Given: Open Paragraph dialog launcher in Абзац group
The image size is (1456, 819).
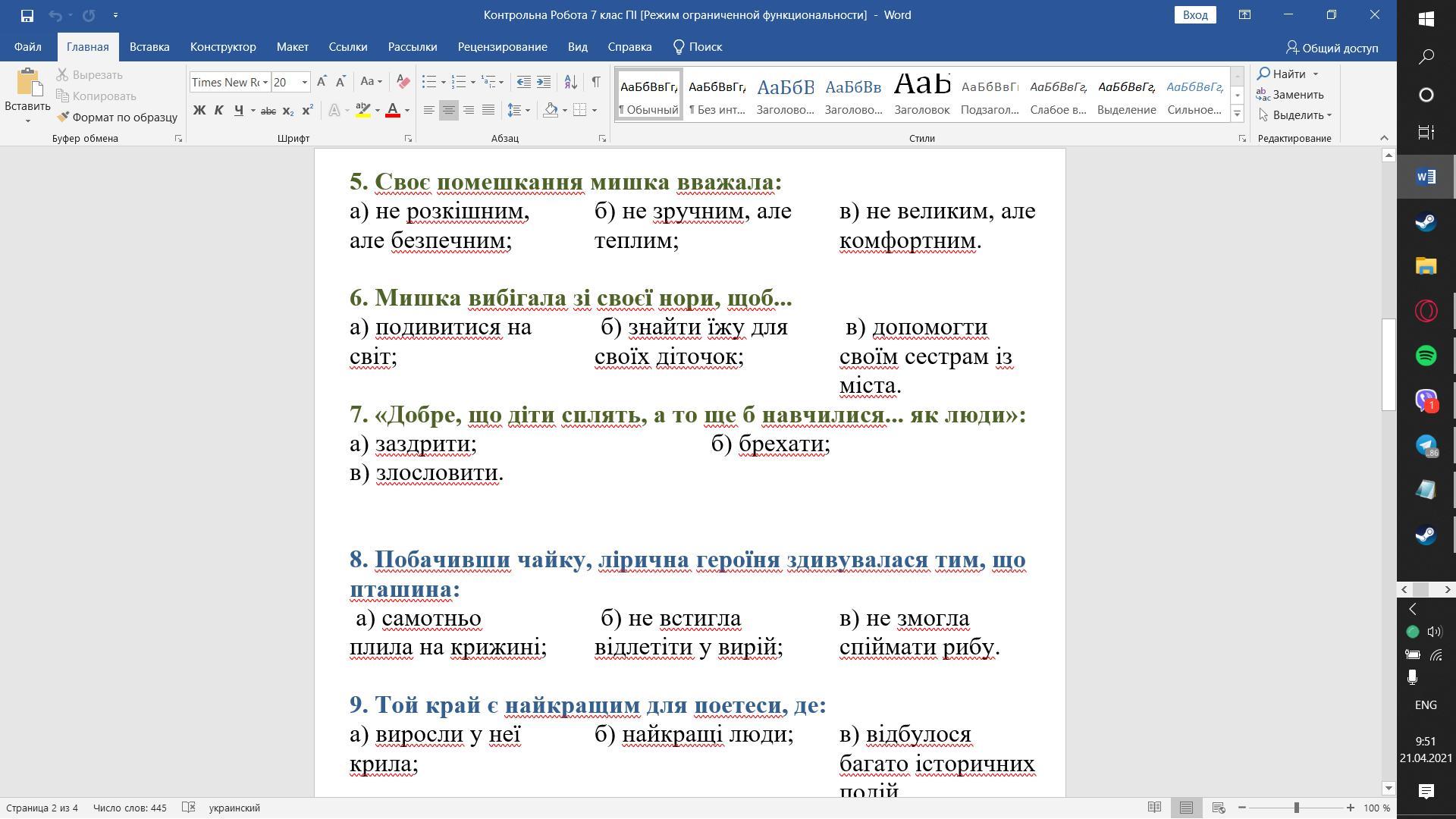Looking at the screenshot, I should [603, 139].
